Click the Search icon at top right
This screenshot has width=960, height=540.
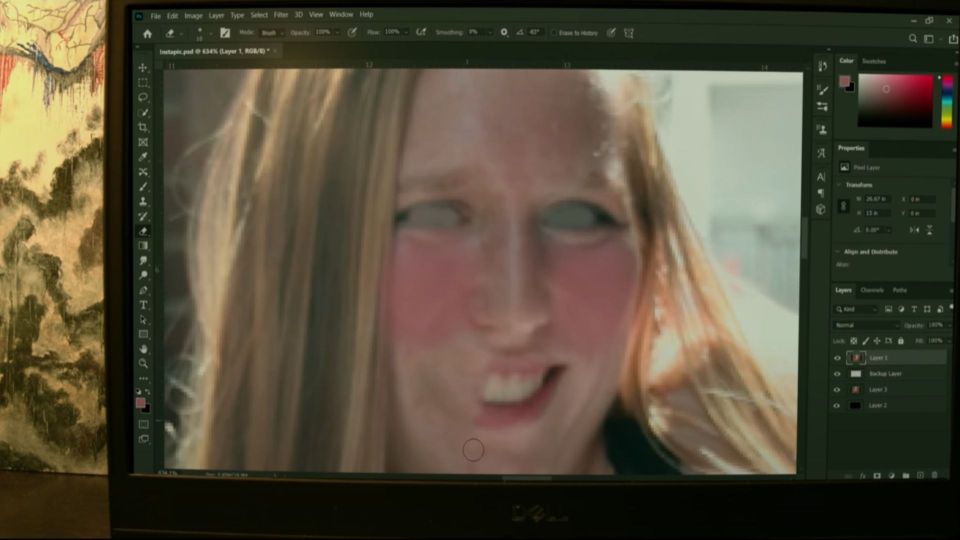(x=913, y=38)
